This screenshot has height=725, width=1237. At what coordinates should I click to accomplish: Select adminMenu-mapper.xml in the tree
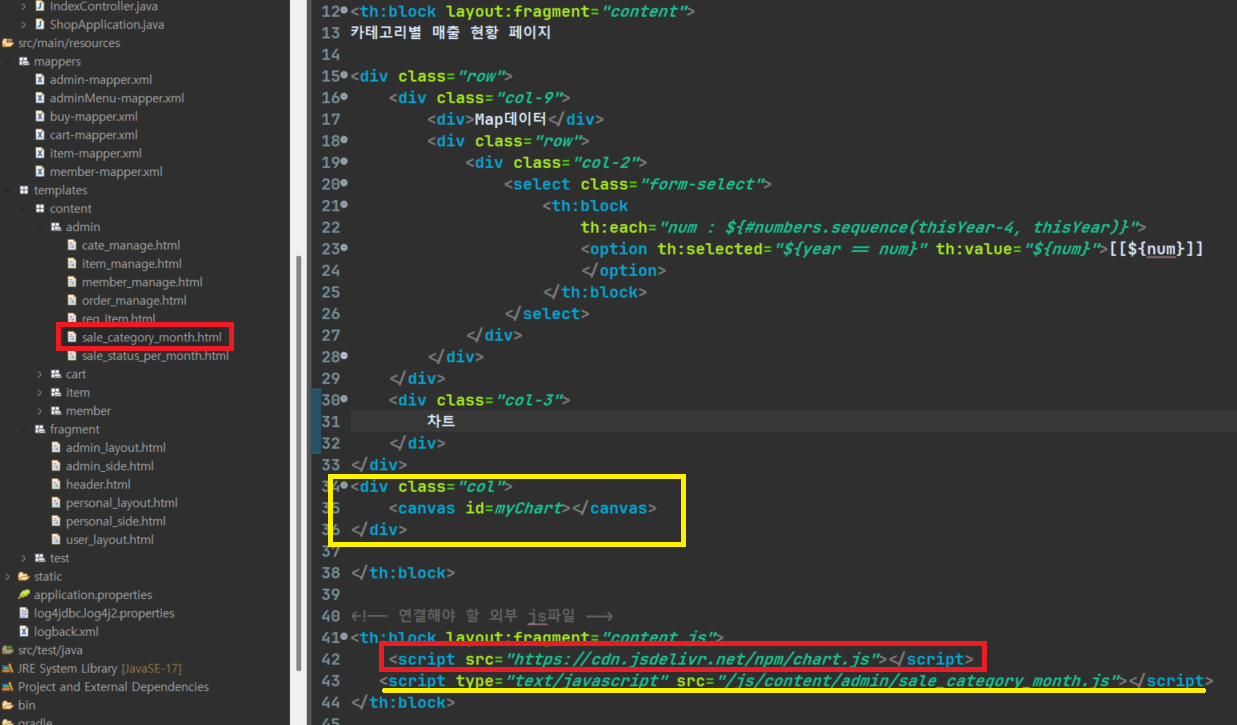[117, 98]
